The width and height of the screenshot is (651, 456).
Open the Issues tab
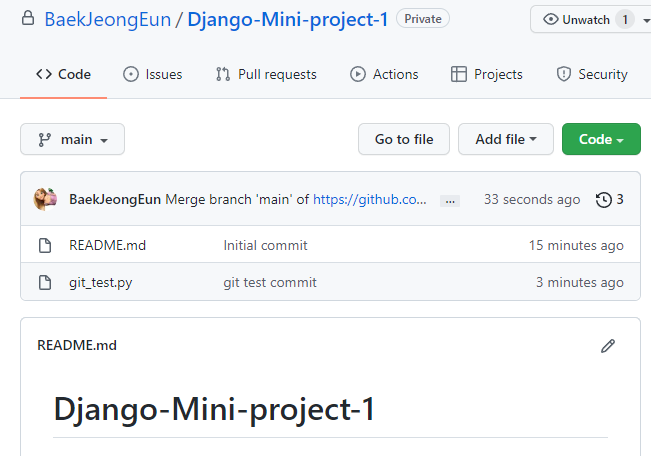pyautogui.click(x=152, y=74)
